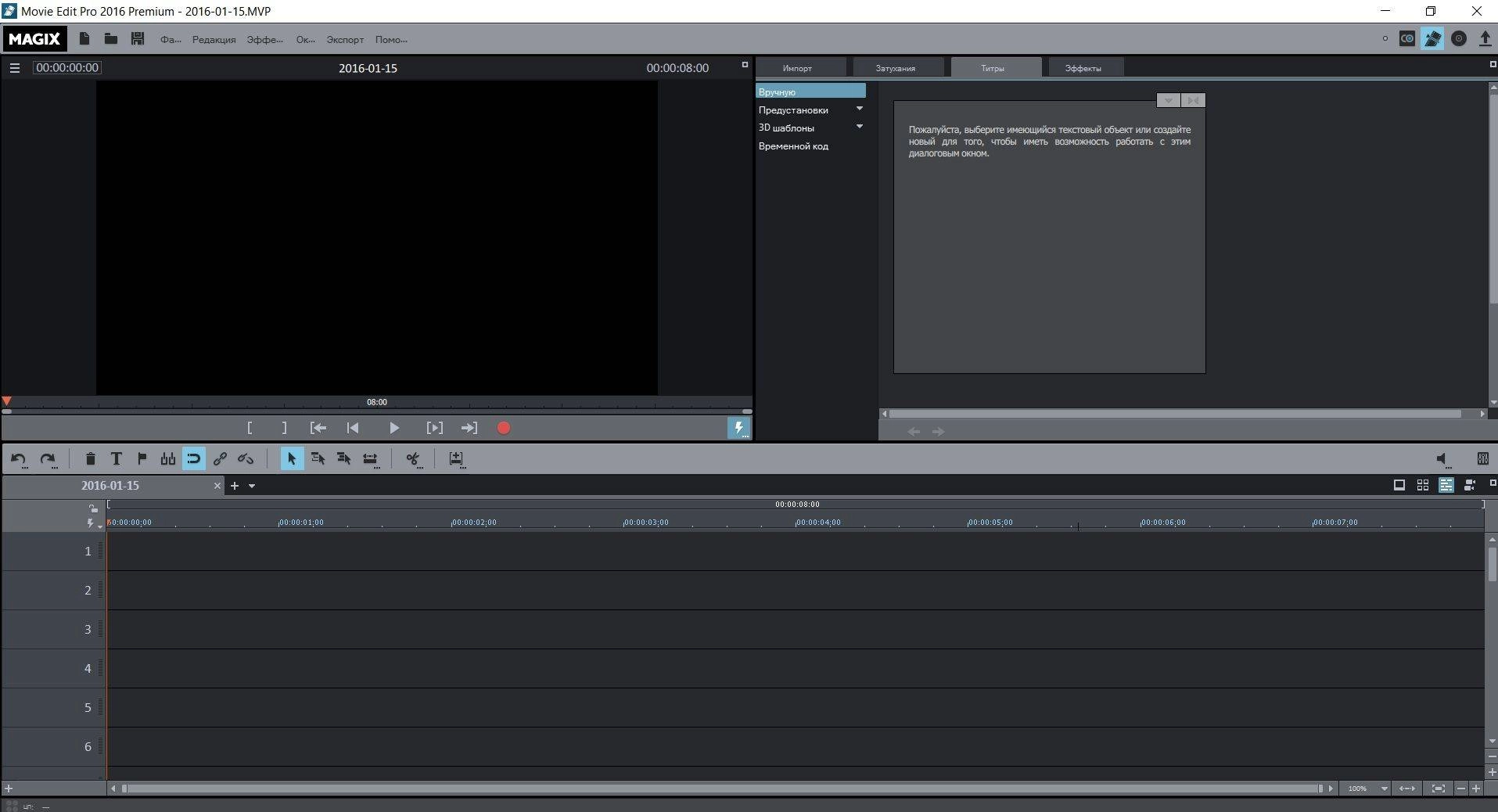Click the speaker volume icon
Viewport: 1498px width, 812px height.
1443,460
